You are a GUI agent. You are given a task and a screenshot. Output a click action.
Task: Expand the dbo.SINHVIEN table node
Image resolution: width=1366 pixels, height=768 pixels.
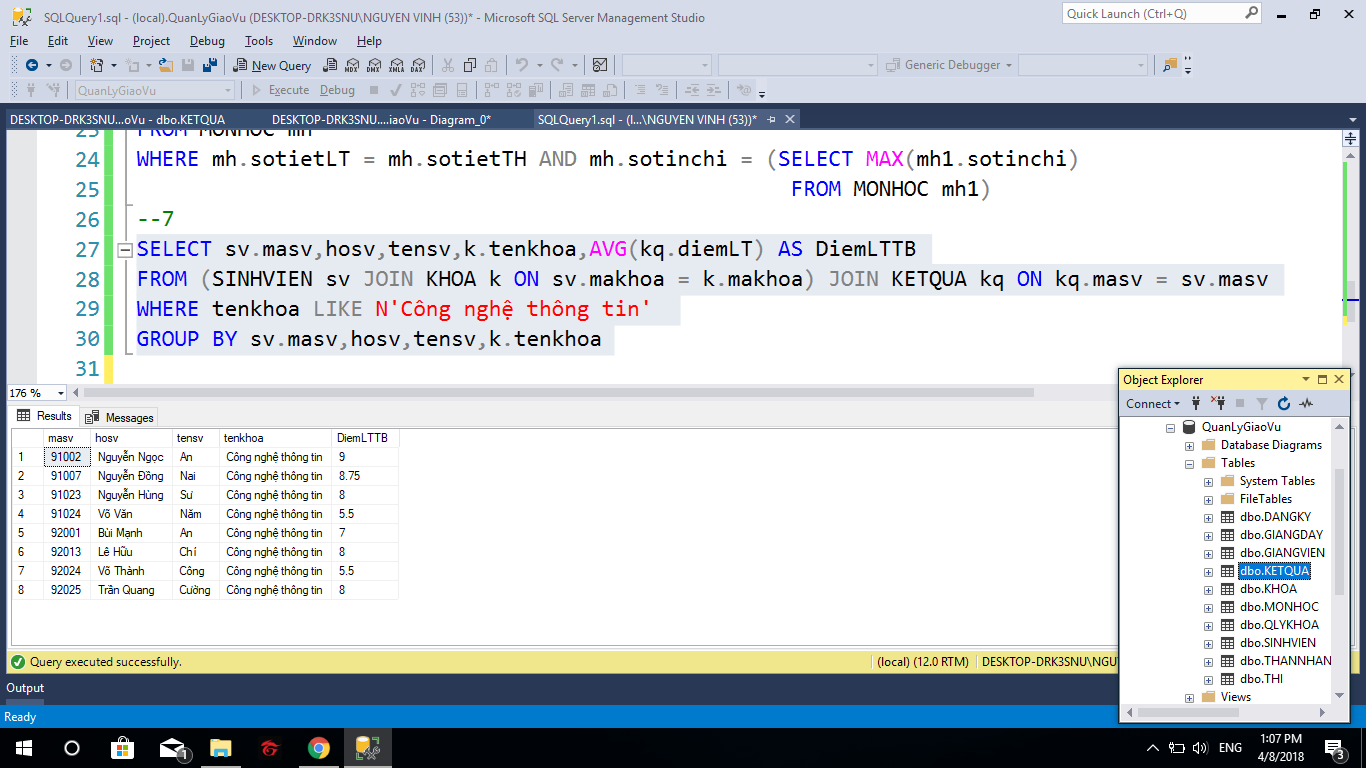pyautogui.click(x=1208, y=643)
